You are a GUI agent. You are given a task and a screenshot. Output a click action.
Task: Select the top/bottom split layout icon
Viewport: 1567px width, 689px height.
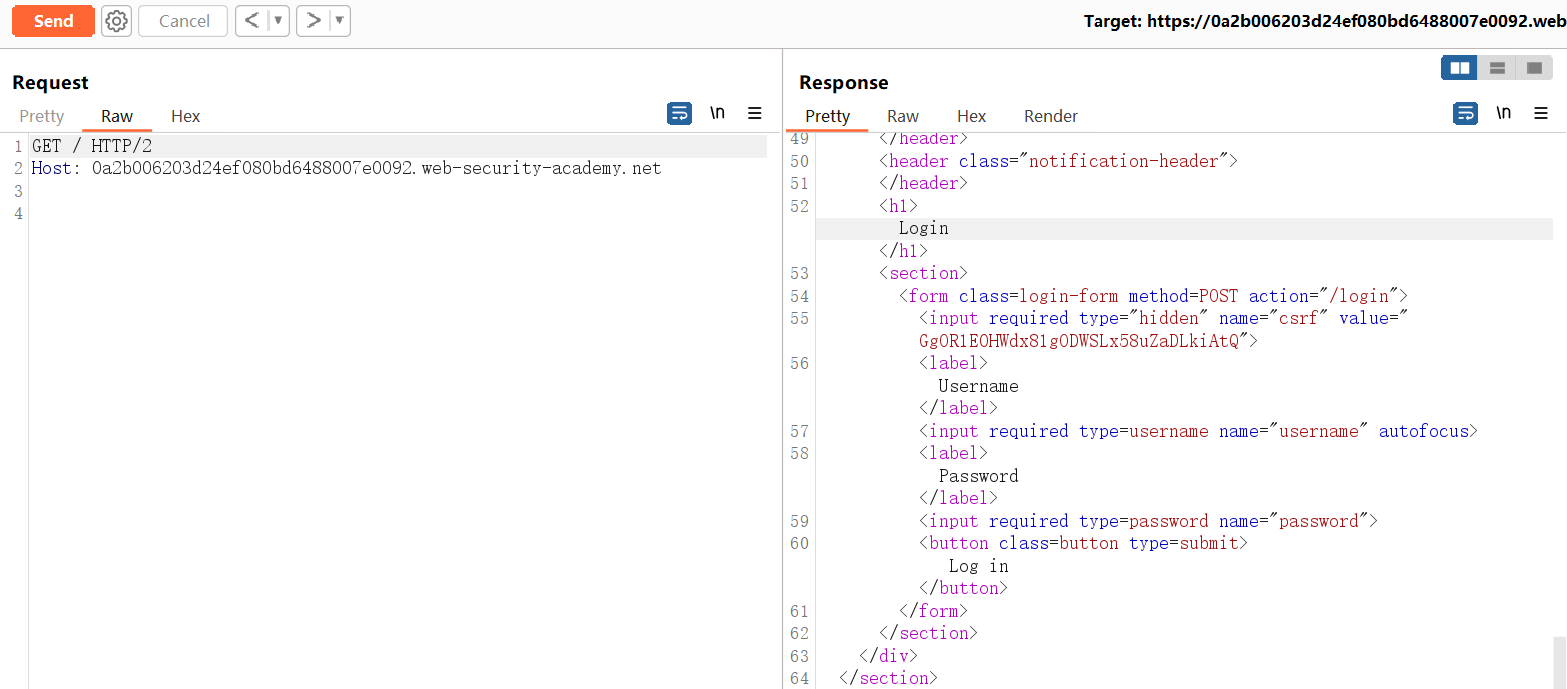click(x=1497, y=68)
